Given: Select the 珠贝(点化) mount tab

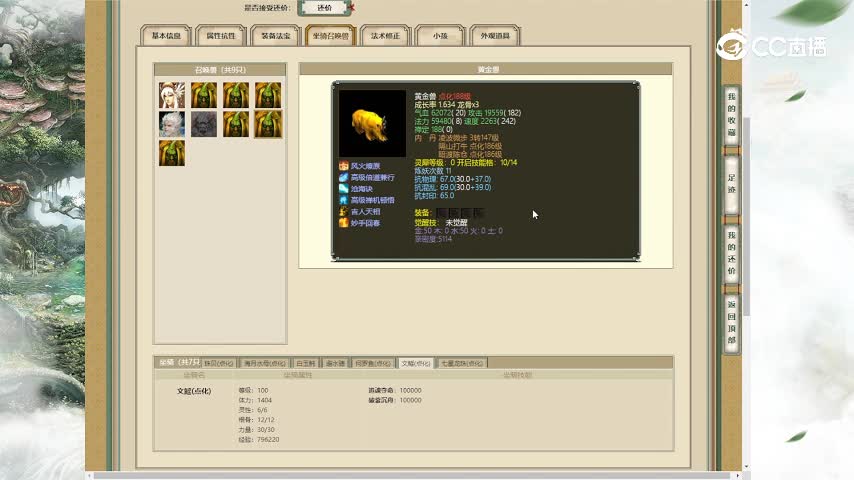Looking at the screenshot, I should 219,363.
